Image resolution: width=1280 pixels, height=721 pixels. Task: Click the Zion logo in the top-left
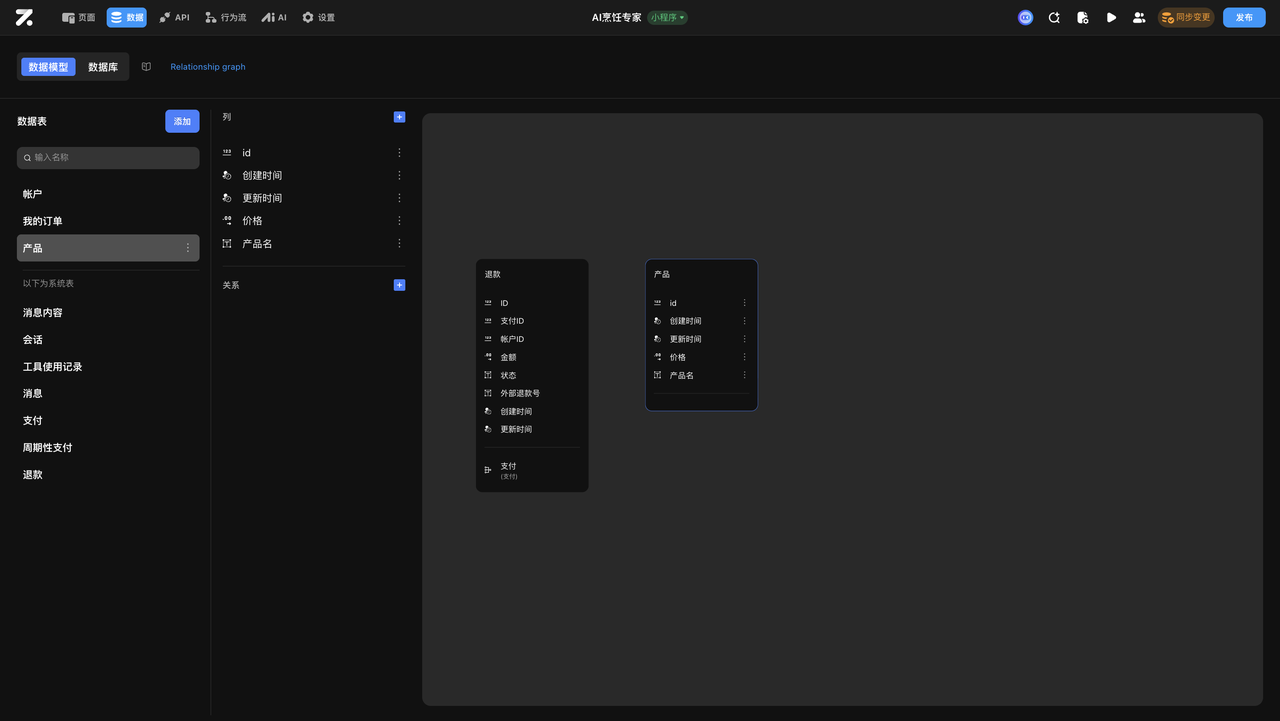(x=24, y=17)
